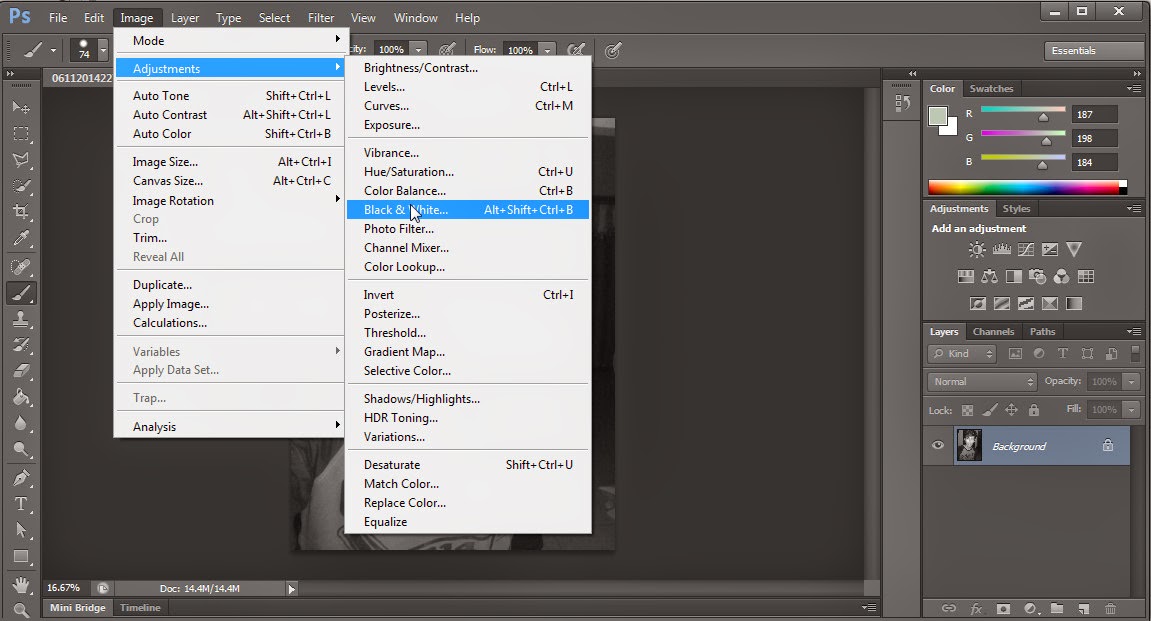Select the Move tool
This screenshot has height=621, width=1151.
point(21,107)
